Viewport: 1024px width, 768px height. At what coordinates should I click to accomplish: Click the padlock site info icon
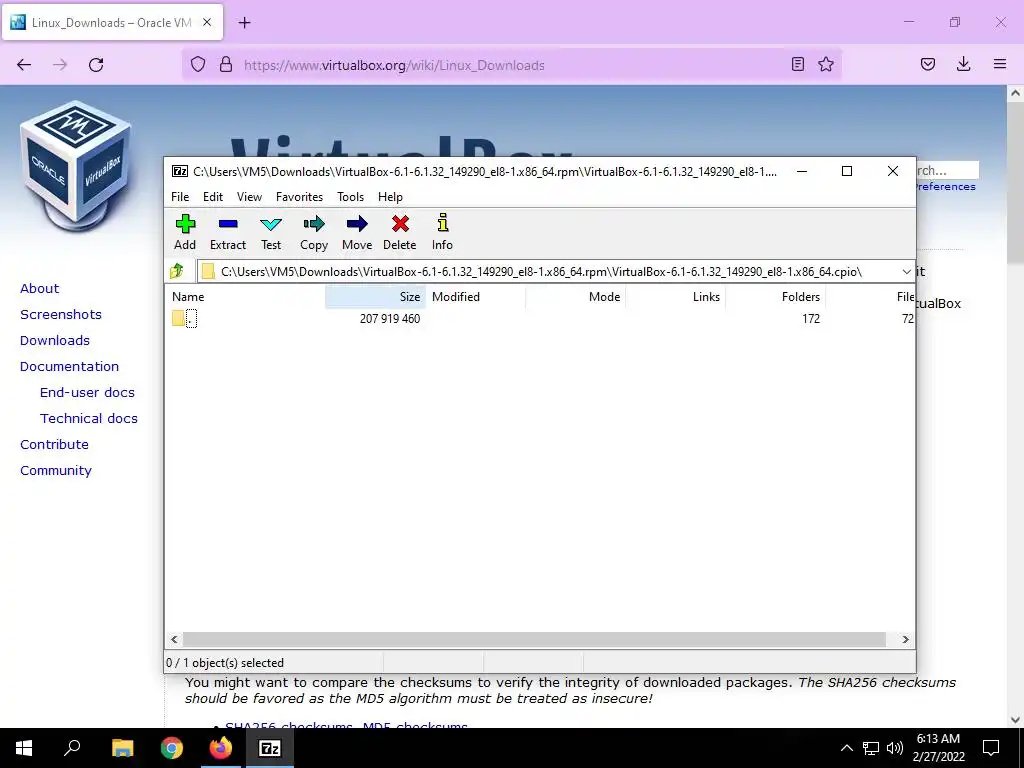[x=226, y=65]
